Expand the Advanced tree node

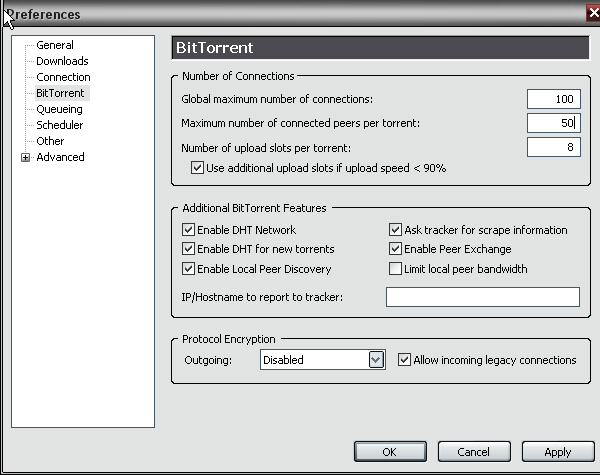(25, 158)
